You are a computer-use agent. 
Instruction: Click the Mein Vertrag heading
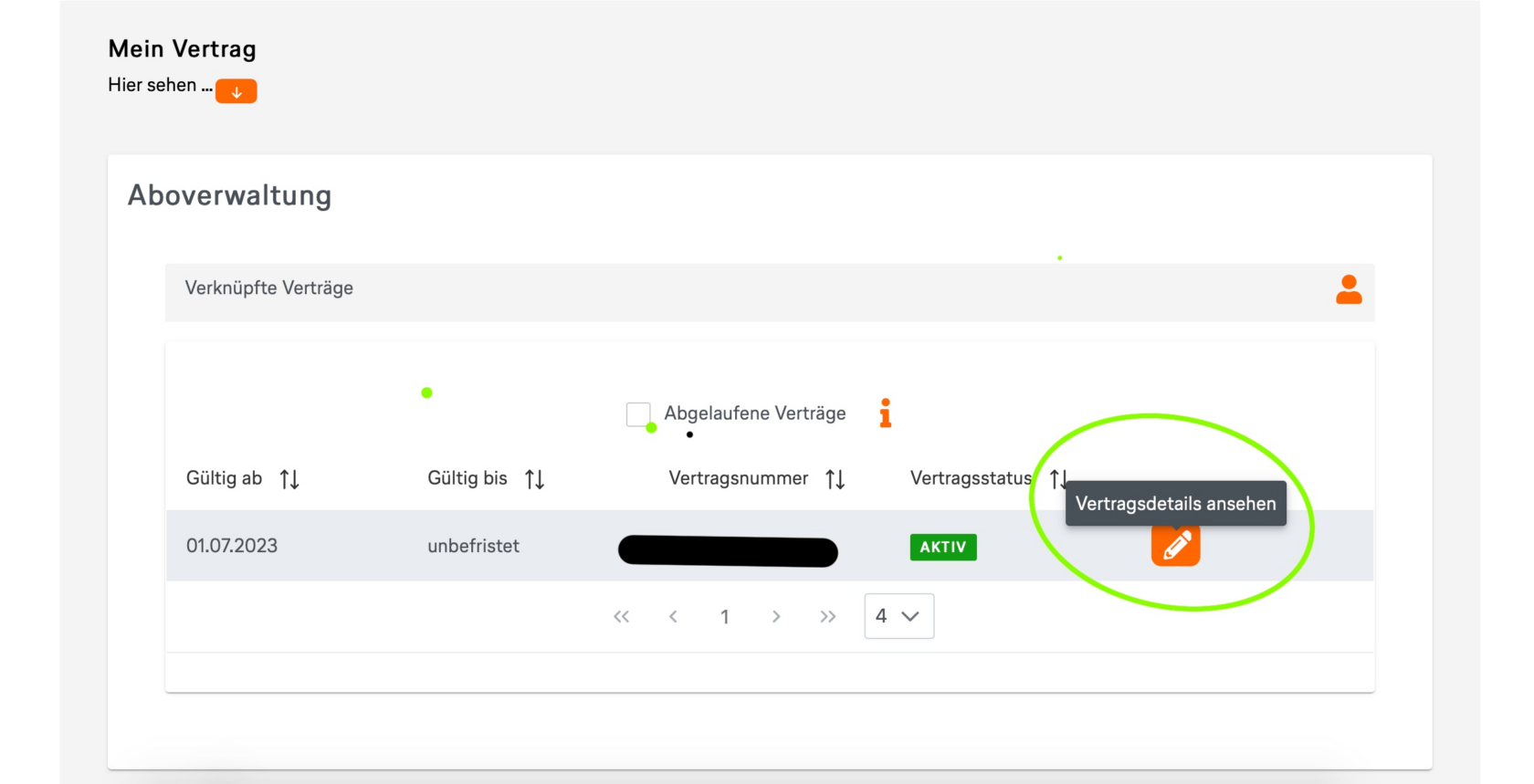point(183,48)
